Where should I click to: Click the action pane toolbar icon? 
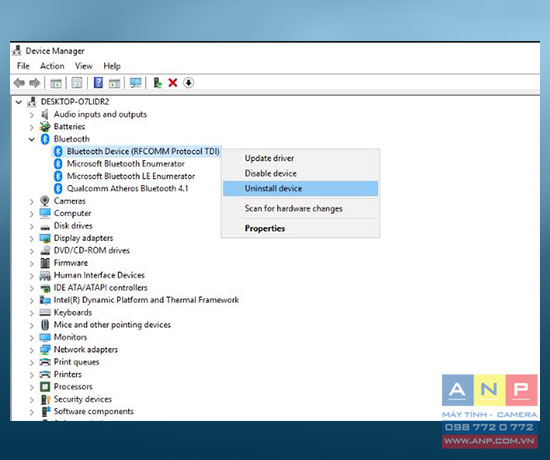[x=114, y=84]
